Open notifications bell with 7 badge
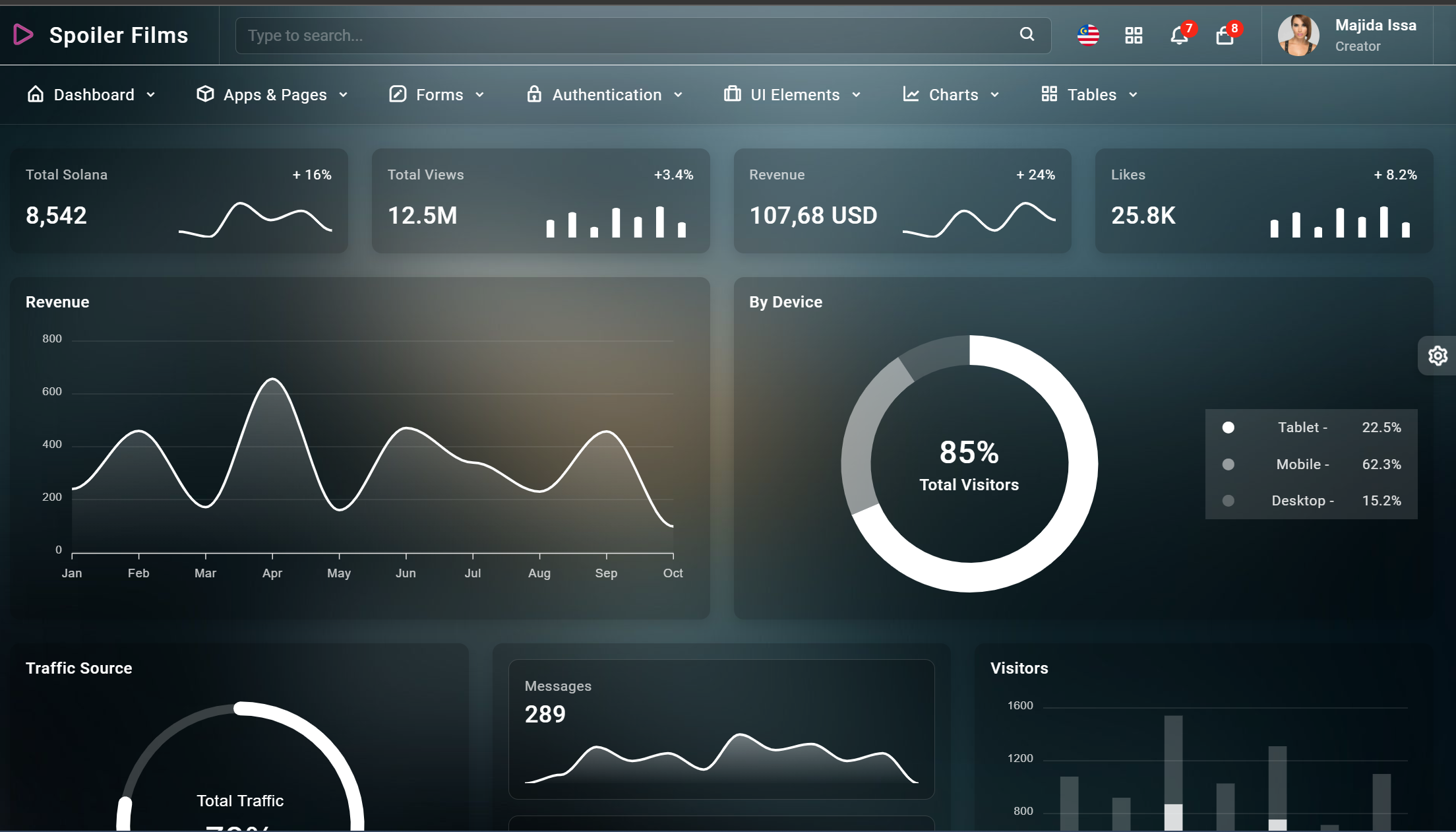The image size is (1456, 832). (x=1179, y=36)
